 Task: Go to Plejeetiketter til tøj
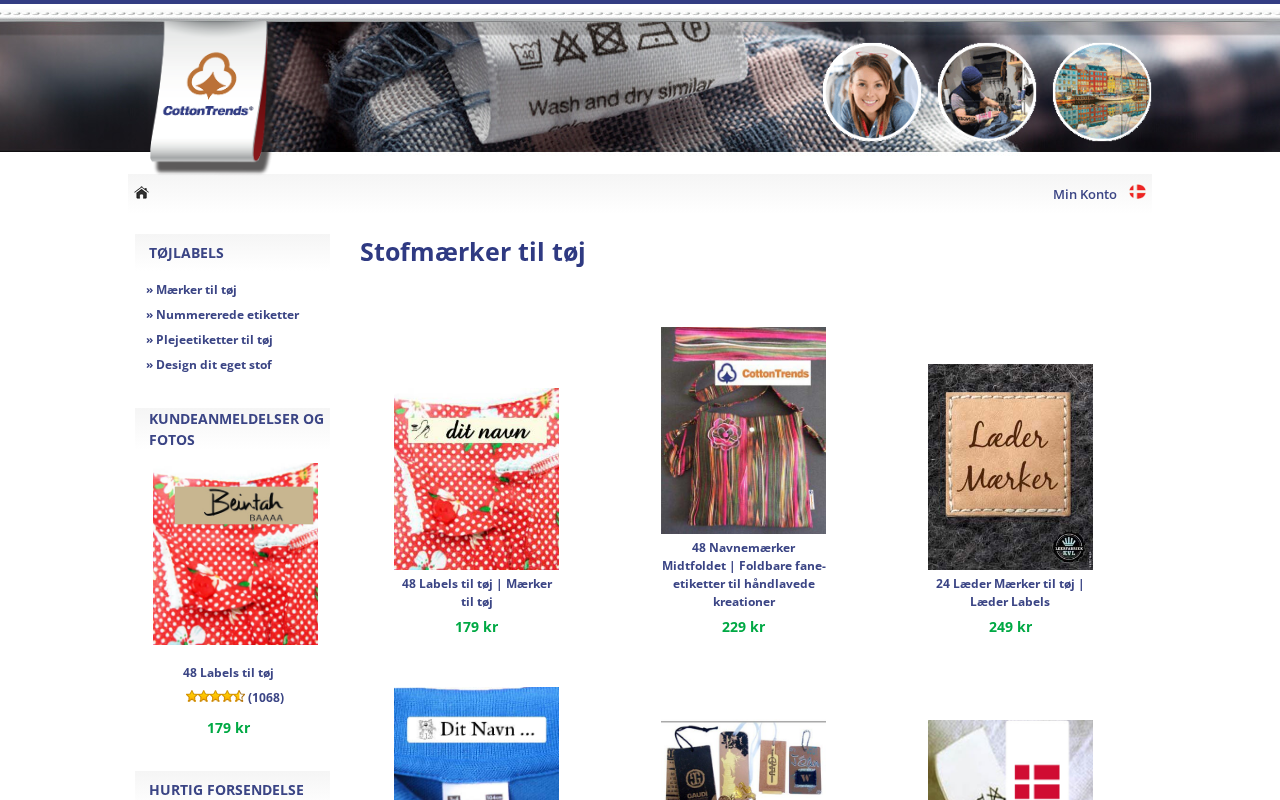209,340
